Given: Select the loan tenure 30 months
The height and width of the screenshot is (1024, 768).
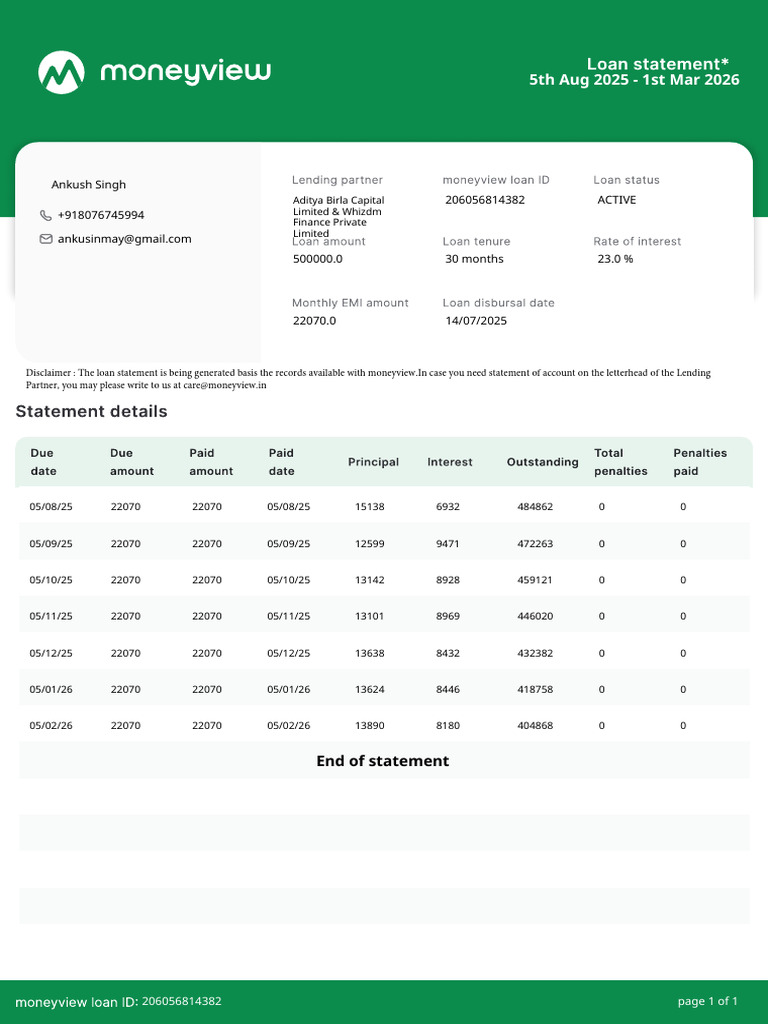Looking at the screenshot, I should pyautogui.click(x=474, y=259).
